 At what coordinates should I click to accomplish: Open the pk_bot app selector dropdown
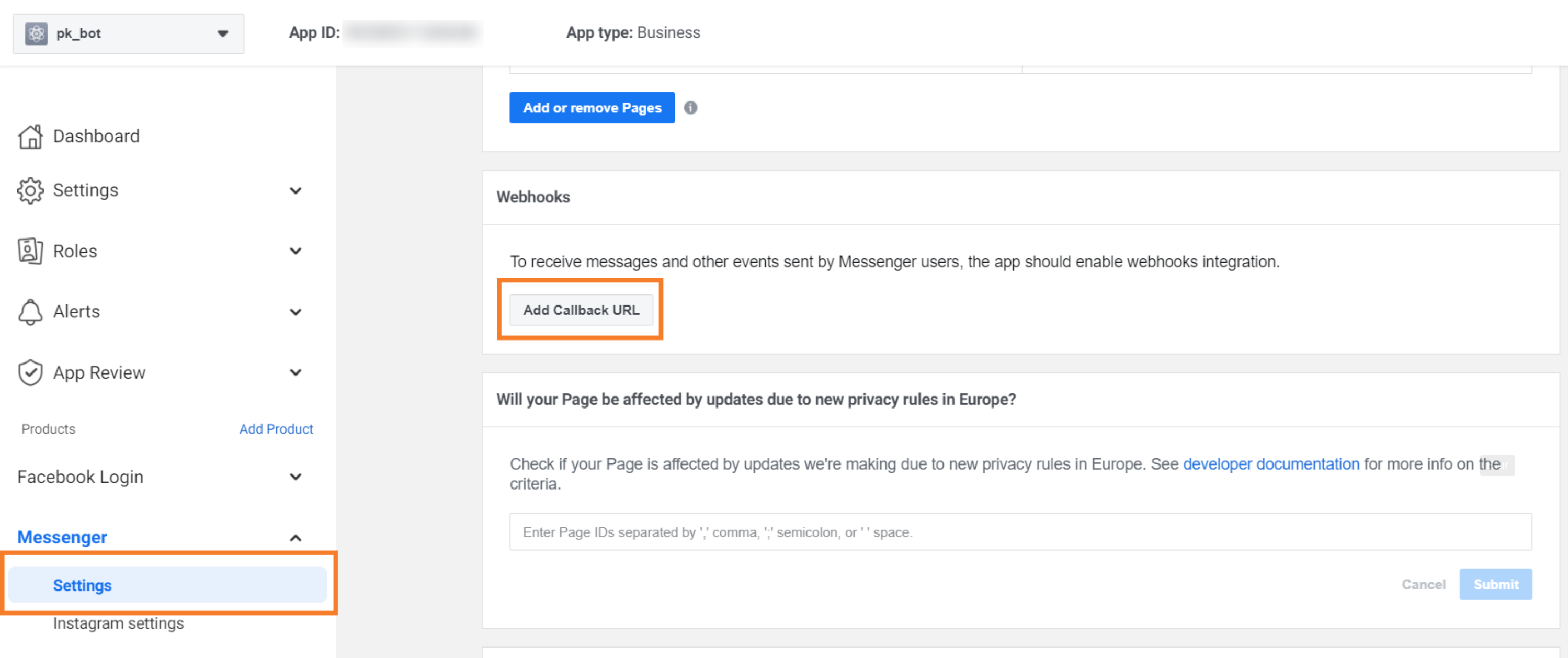click(222, 33)
